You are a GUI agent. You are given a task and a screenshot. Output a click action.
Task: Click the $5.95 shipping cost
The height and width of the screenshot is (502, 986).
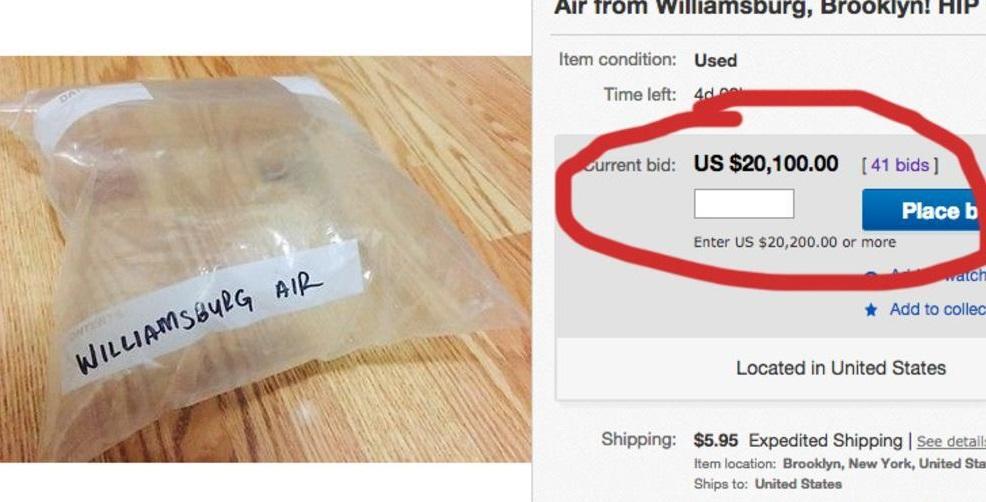point(716,440)
